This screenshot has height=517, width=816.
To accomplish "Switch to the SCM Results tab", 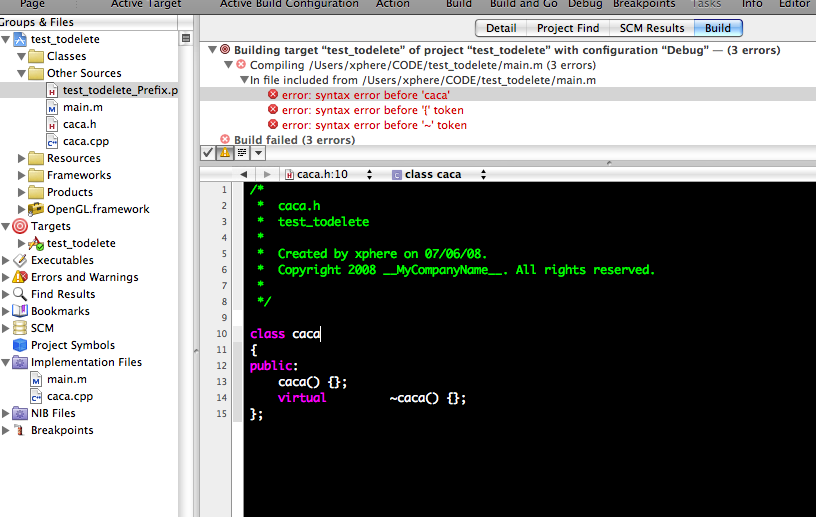I will (x=652, y=28).
